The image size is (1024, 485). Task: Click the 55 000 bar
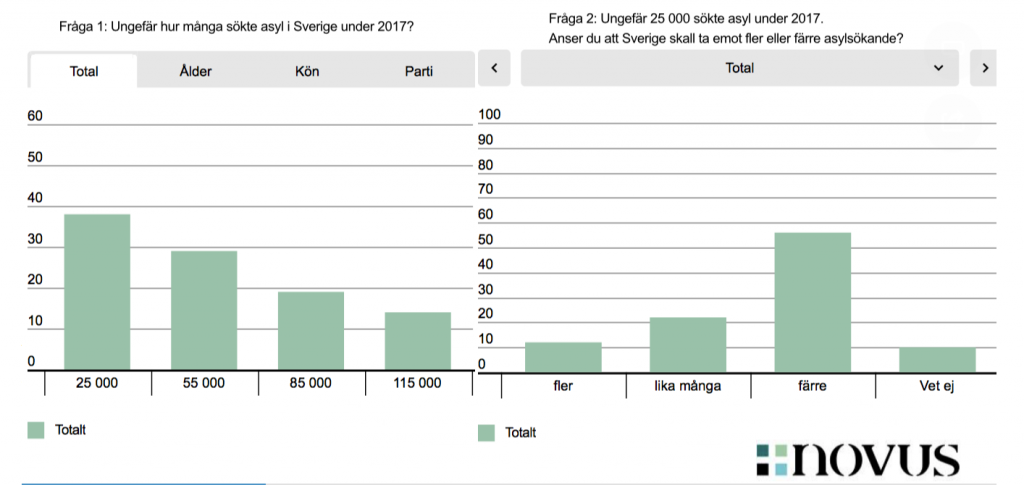point(204,310)
